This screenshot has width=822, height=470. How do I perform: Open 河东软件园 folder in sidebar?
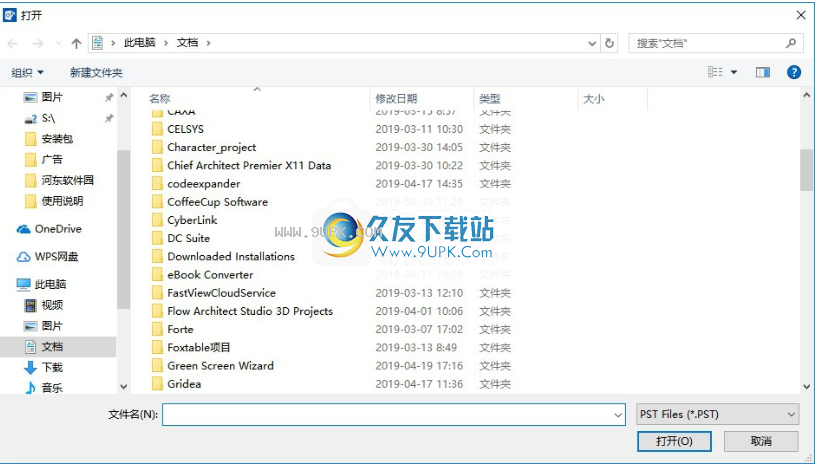coord(68,180)
